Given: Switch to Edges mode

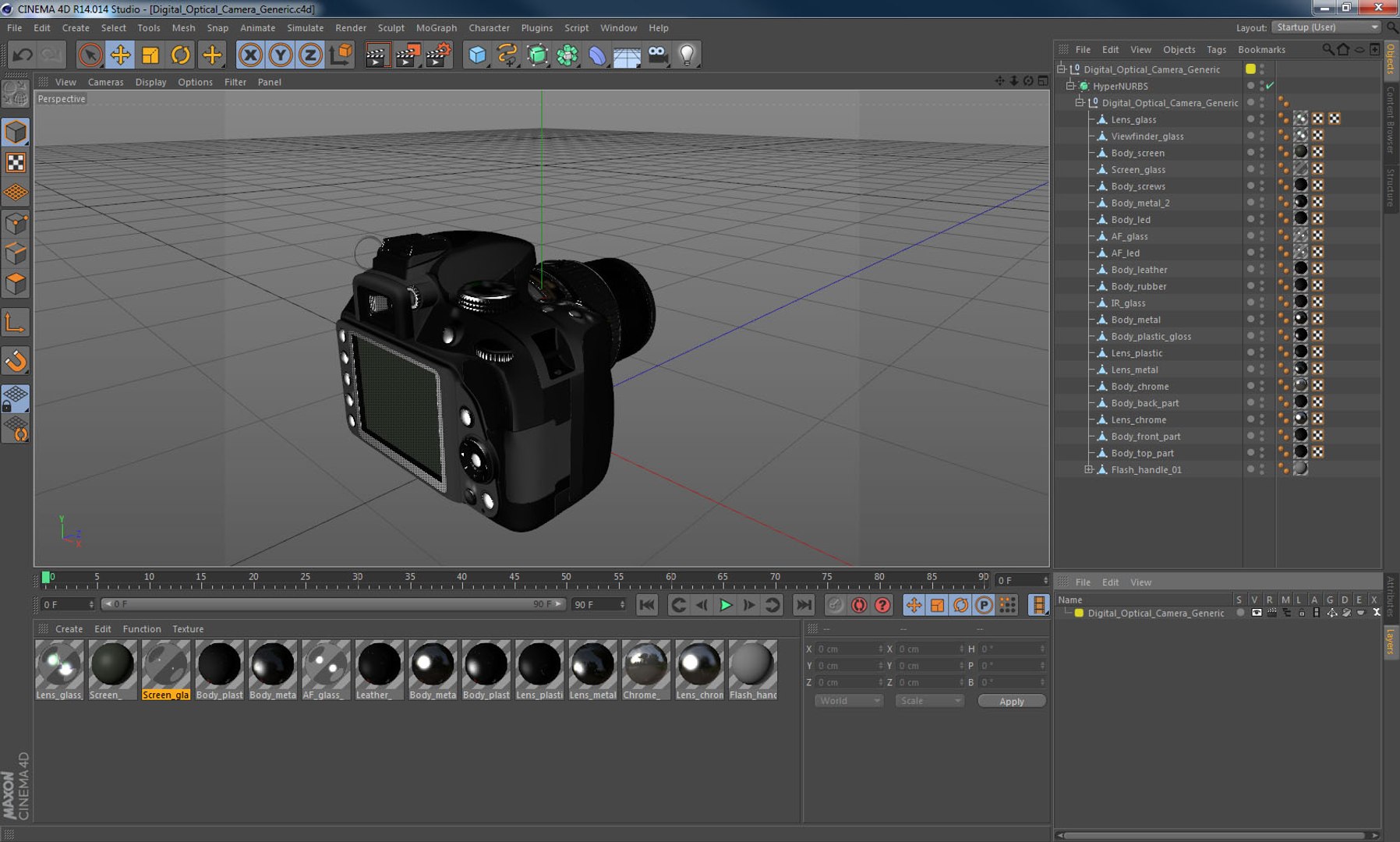Looking at the screenshot, I should (16, 254).
